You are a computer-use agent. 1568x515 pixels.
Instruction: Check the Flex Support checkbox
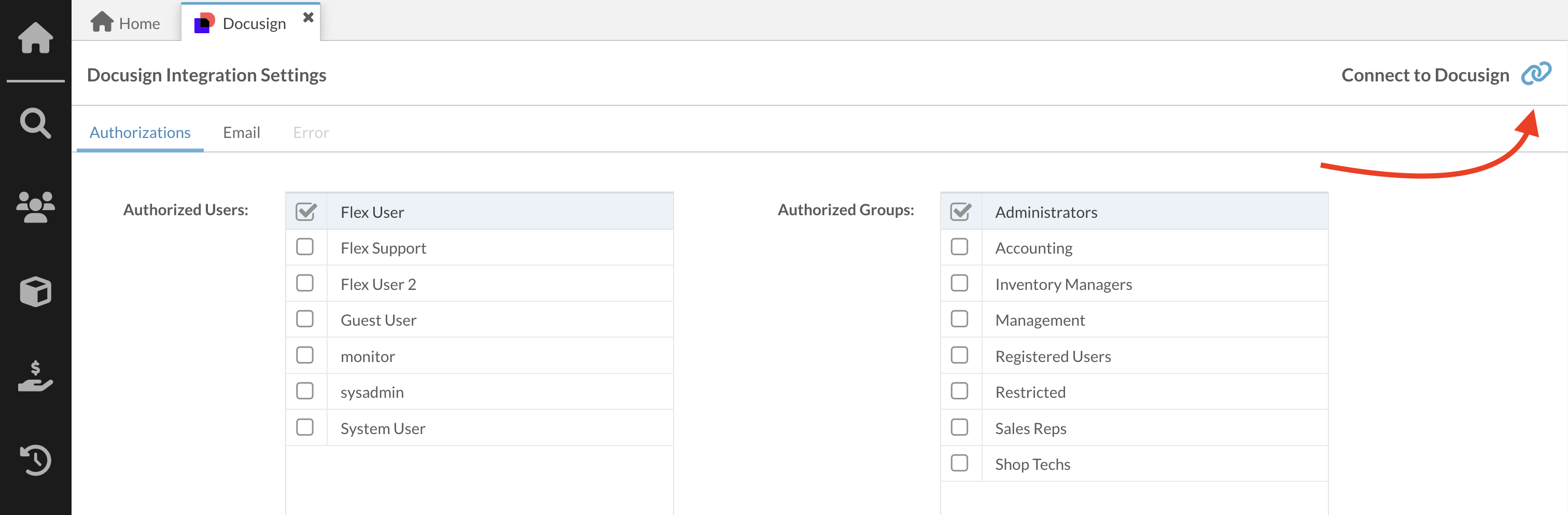[x=305, y=247]
